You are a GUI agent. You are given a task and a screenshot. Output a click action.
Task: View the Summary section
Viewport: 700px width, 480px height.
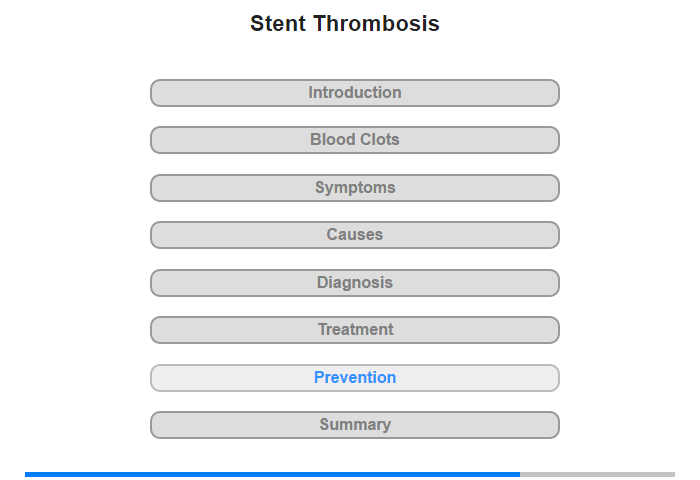(x=354, y=425)
